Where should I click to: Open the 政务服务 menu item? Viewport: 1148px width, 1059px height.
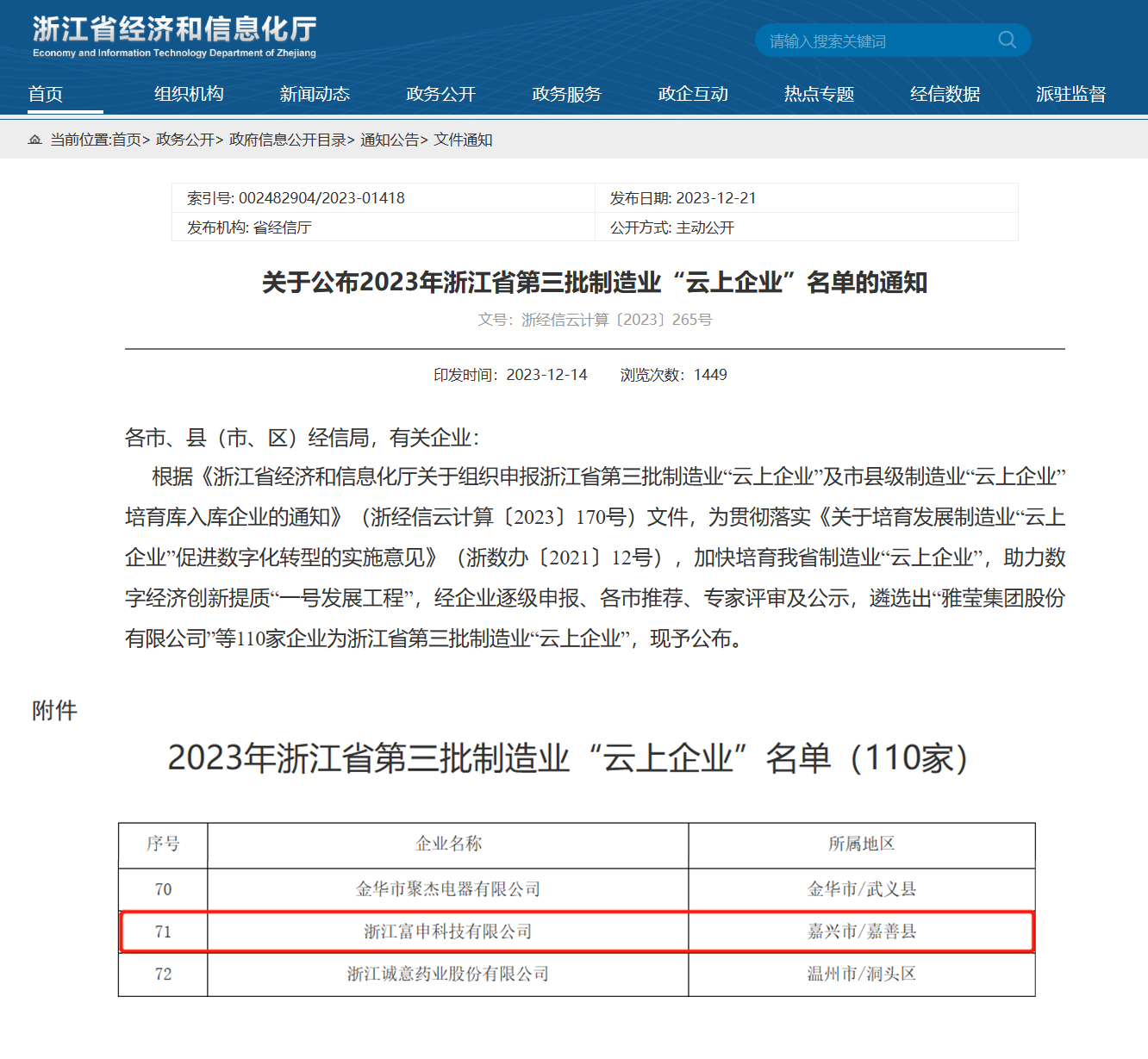pos(566,94)
